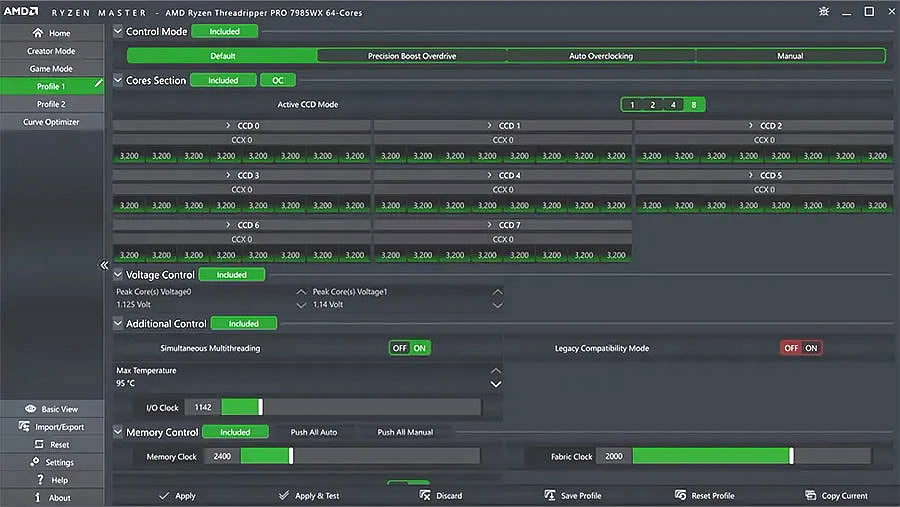Decrease Peak Core(s) Voltage1 with down arrow
This screenshot has height=507, width=900.
[497, 305]
